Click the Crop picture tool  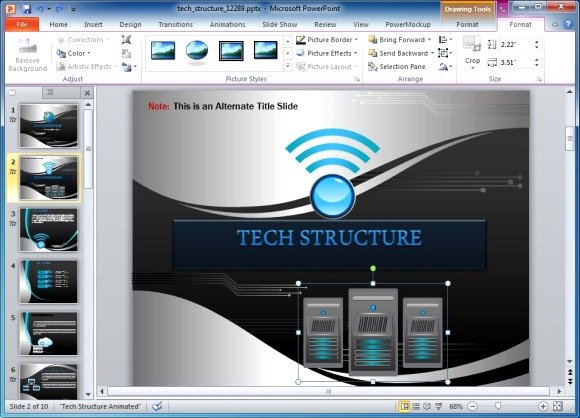pyautogui.click(x=472, y=53)
